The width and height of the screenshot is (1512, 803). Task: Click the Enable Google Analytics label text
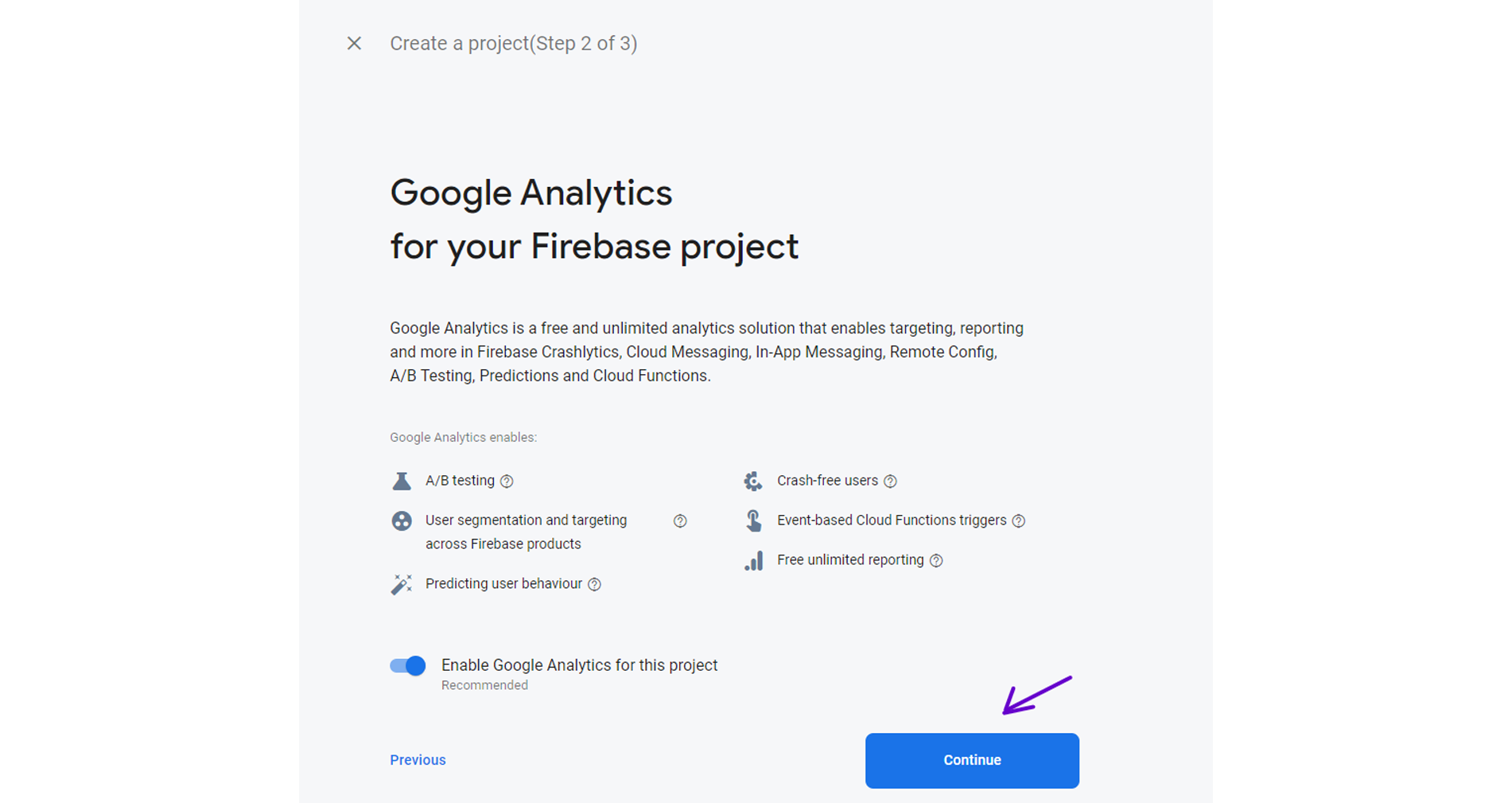click(579, 665)
